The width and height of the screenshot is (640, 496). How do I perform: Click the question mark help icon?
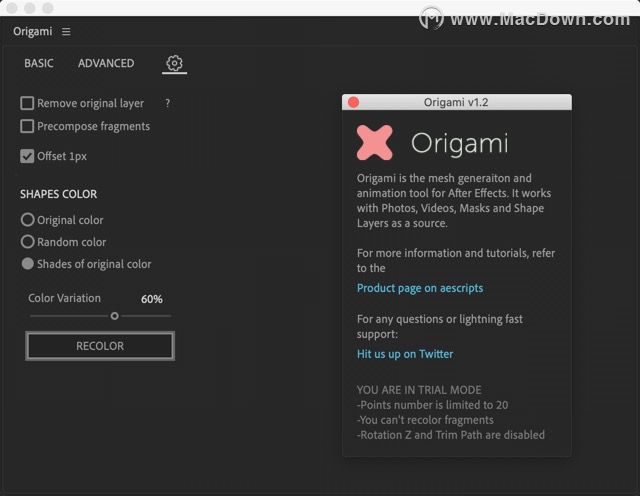click(x=167, y=103)
